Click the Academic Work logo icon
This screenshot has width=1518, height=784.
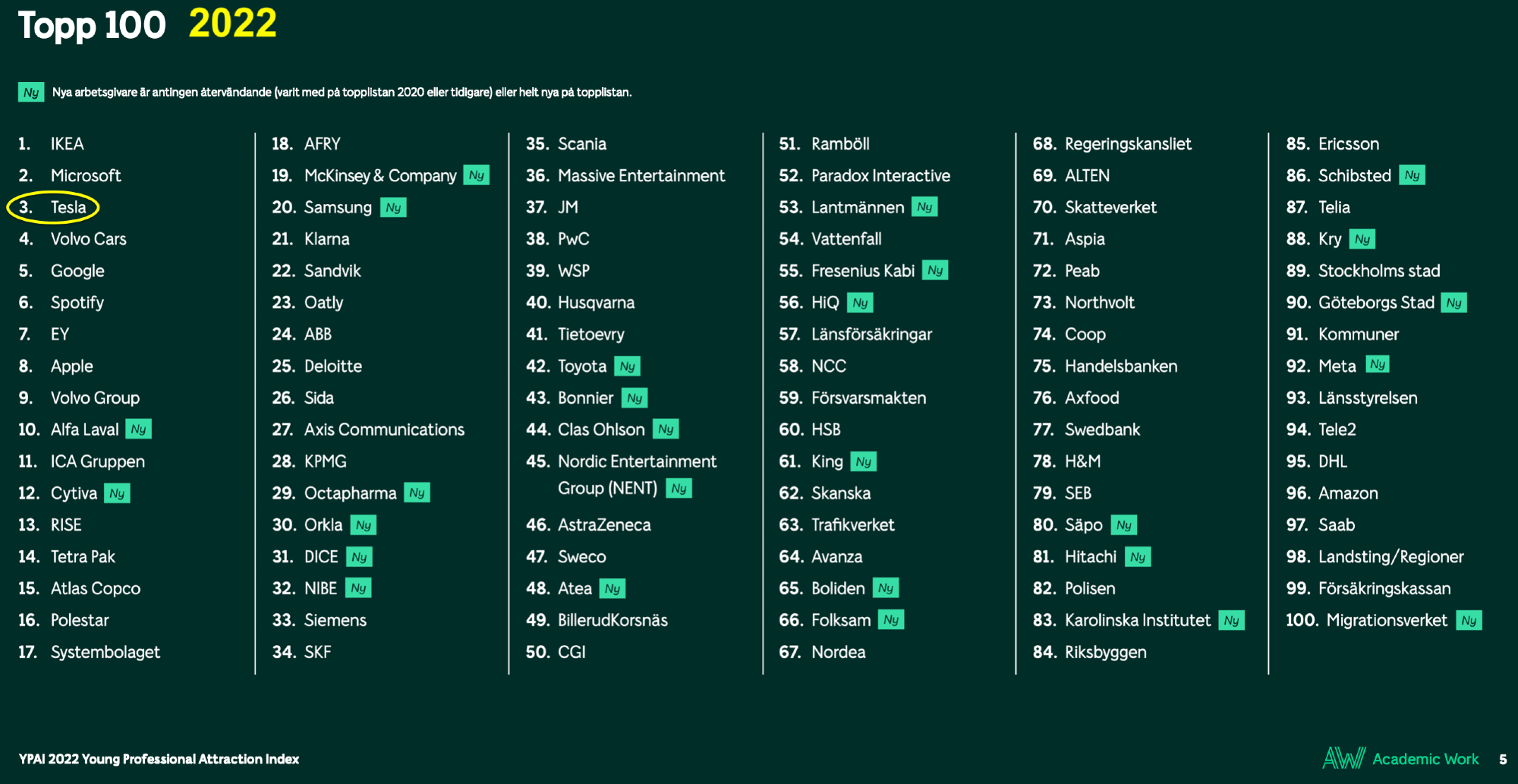[x=1343, y=758]
